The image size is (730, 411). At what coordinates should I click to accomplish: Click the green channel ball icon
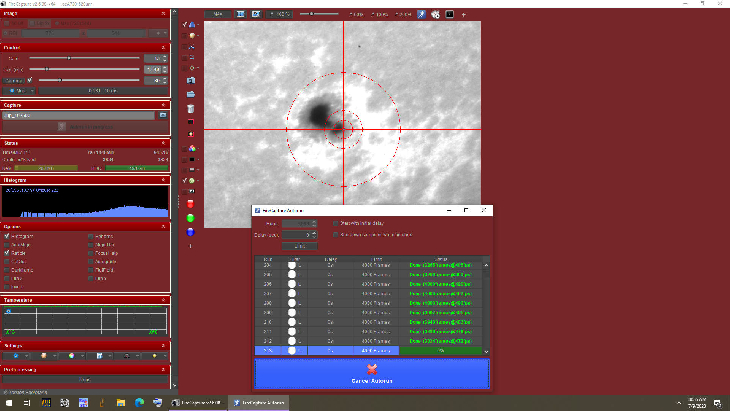coord(190,218)
